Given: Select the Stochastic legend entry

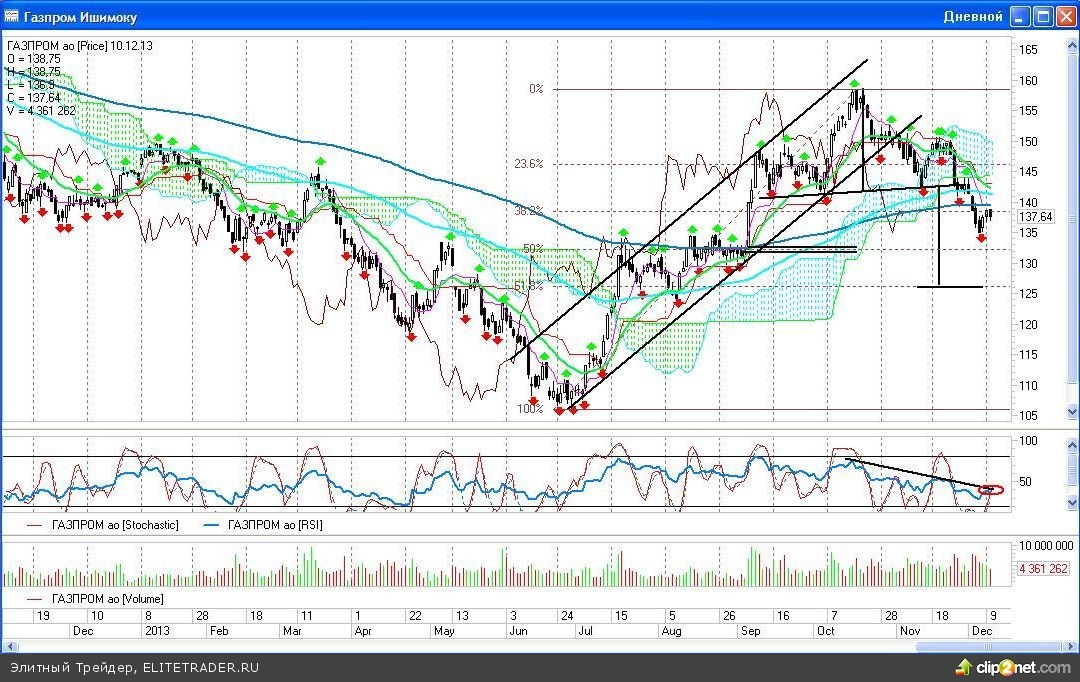Looking at the screenshot, I should point(107,524).
